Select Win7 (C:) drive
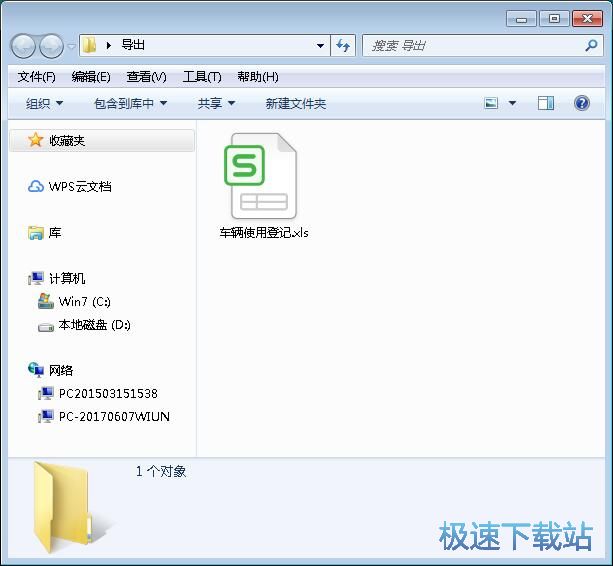The image size is (613, 566). [84, 301]
